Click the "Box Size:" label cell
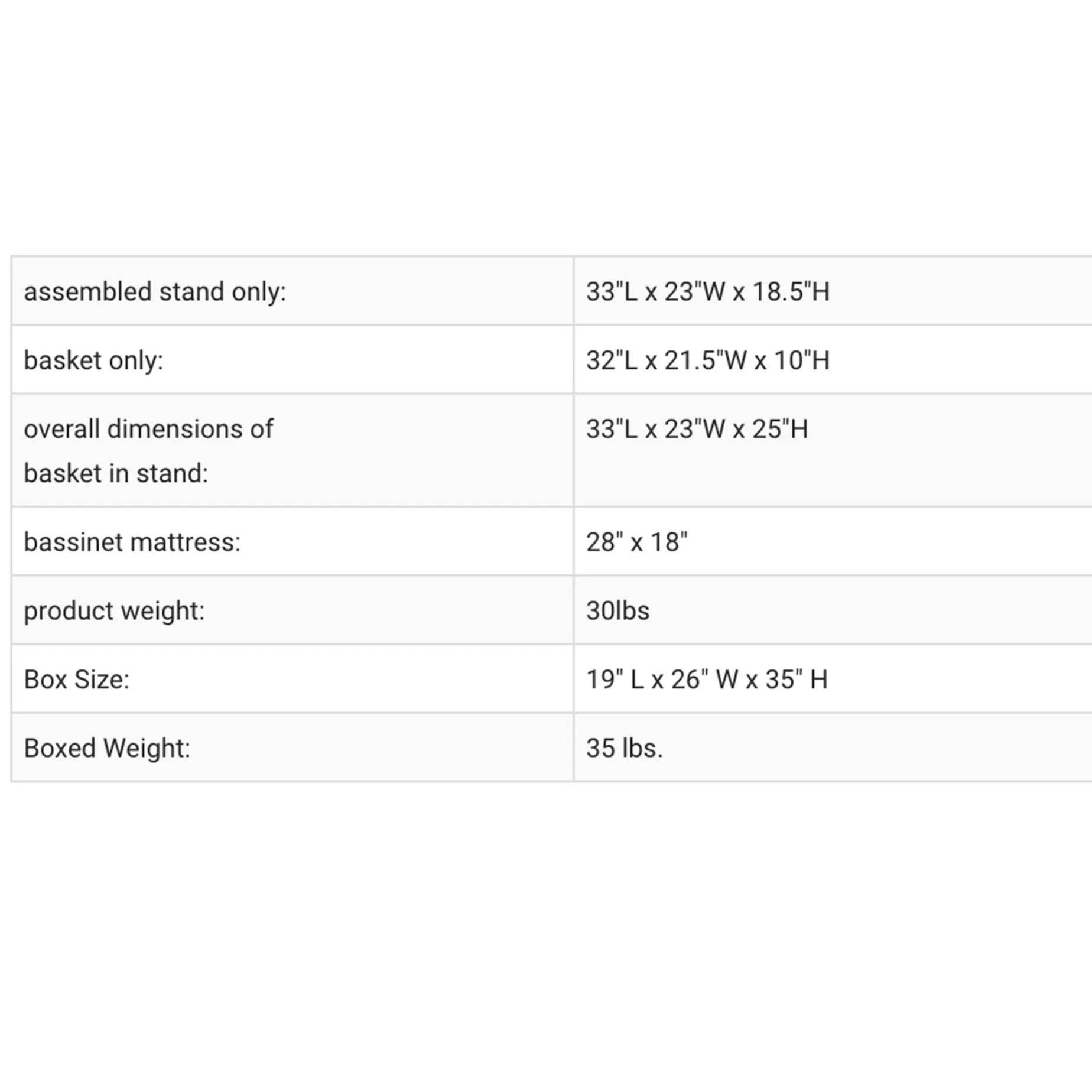 (76, 680)
